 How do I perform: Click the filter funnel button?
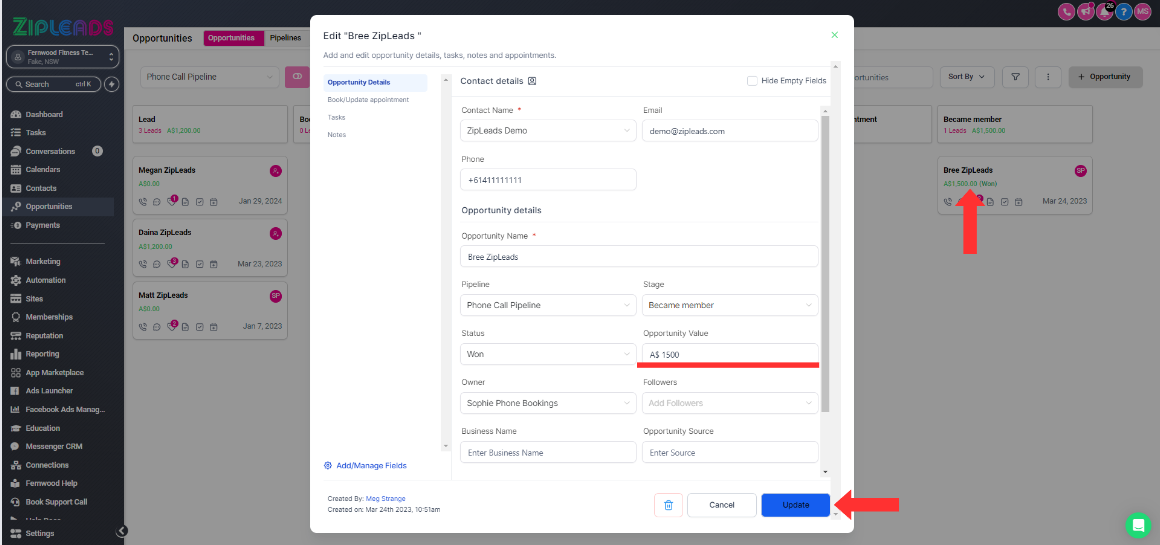(1015, 77)
